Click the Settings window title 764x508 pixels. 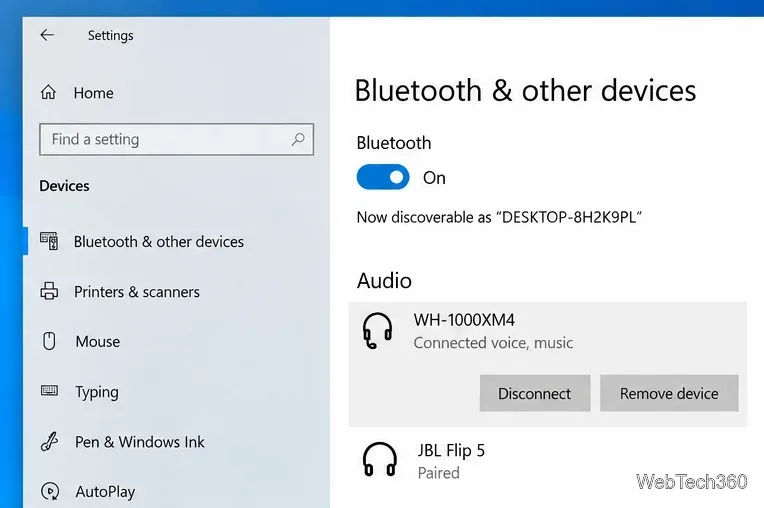point(111,36)
